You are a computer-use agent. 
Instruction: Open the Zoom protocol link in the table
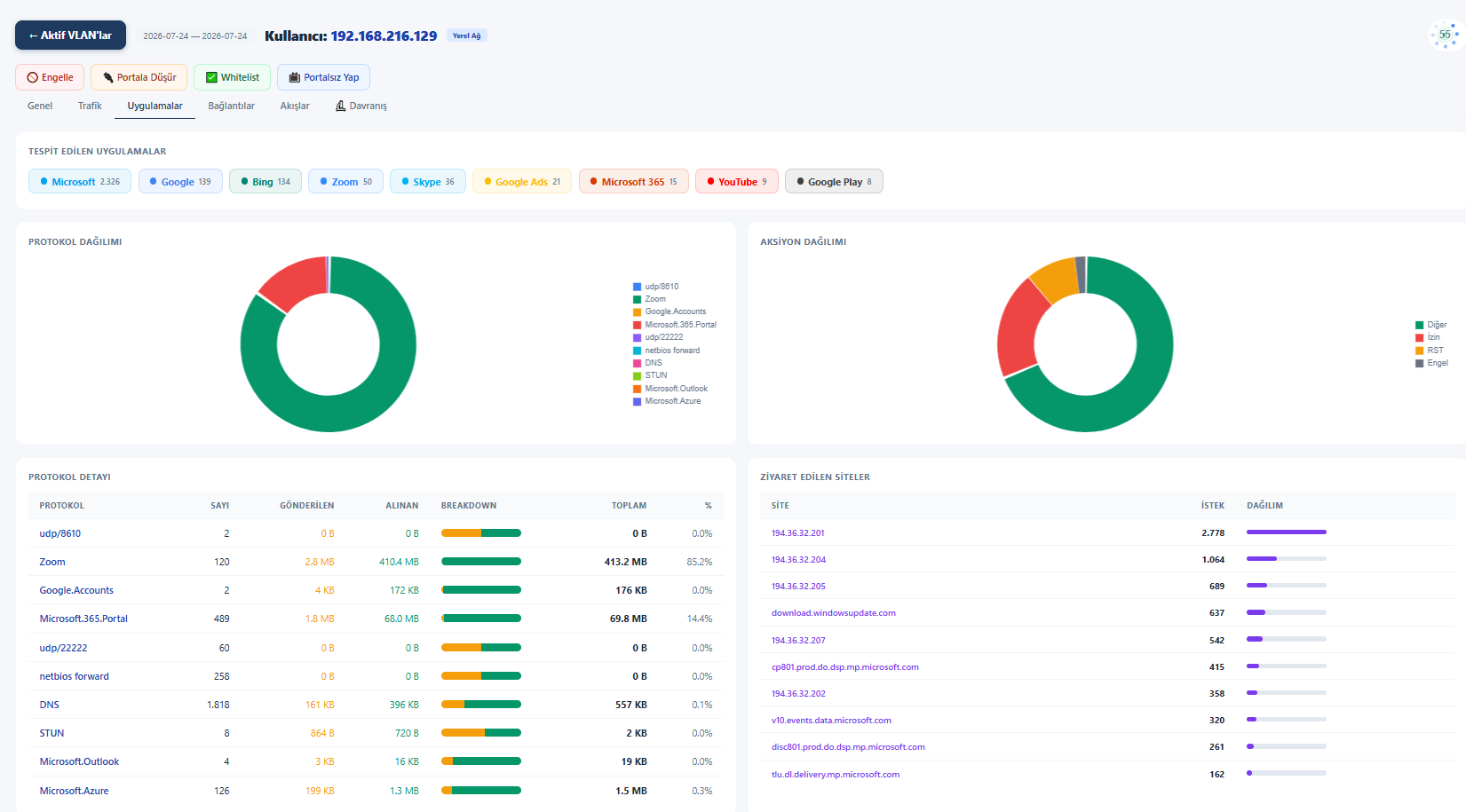(x=52, y=562)
